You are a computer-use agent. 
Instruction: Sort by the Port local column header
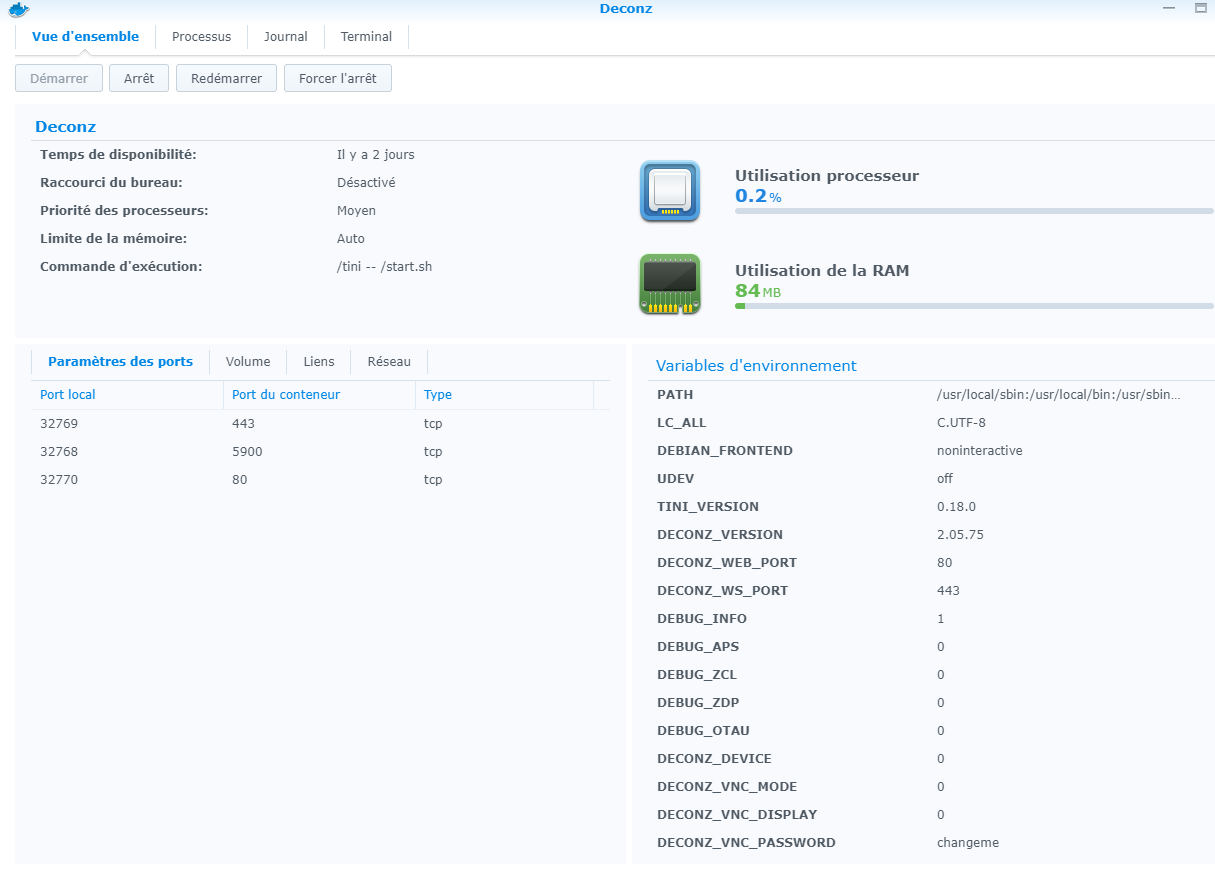pos(127,395)
